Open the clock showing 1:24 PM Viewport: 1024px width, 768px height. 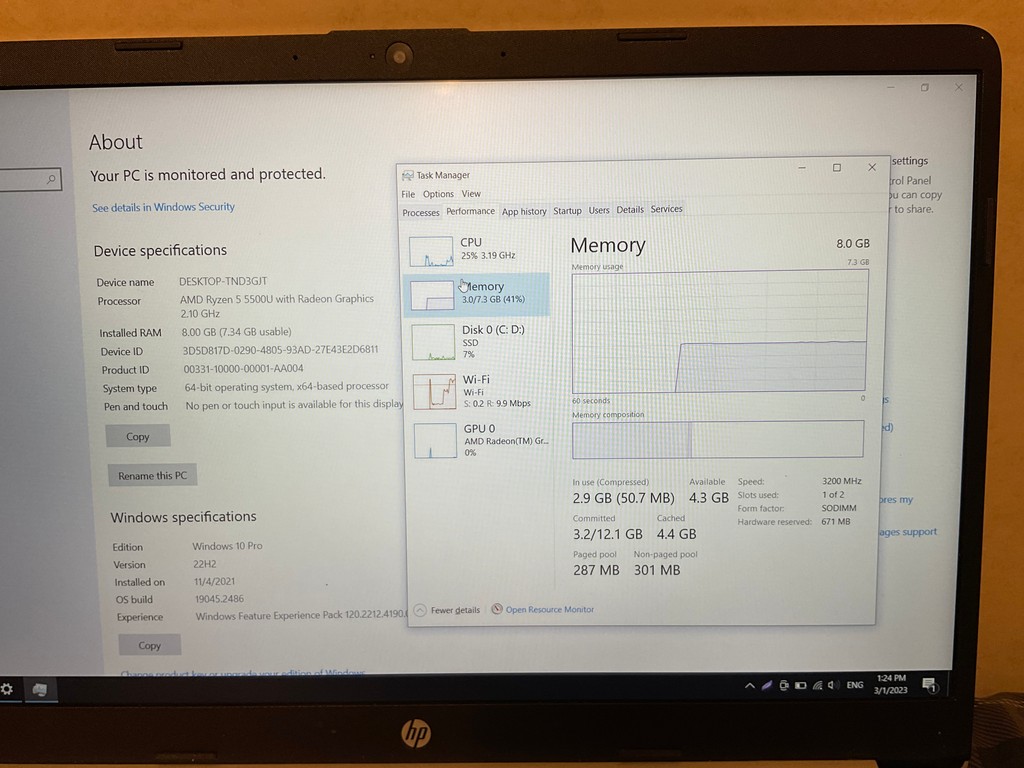(891, 684)
